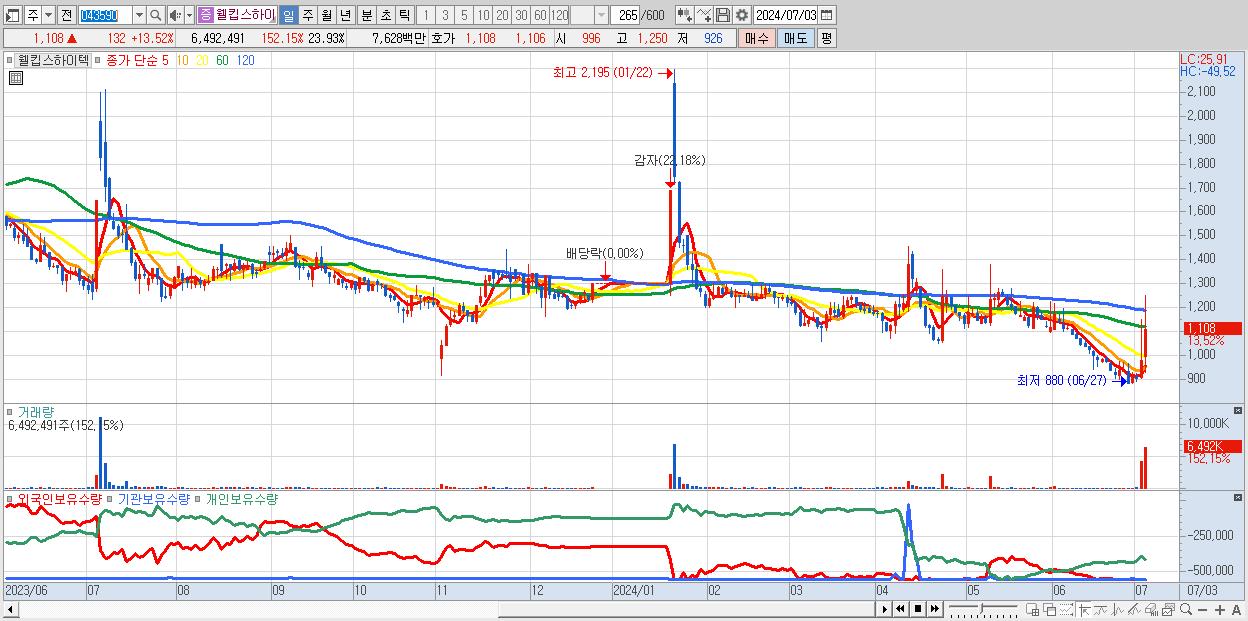Click the speaker sound icon
The image size is (1248, 621).
tap(175, 15)
